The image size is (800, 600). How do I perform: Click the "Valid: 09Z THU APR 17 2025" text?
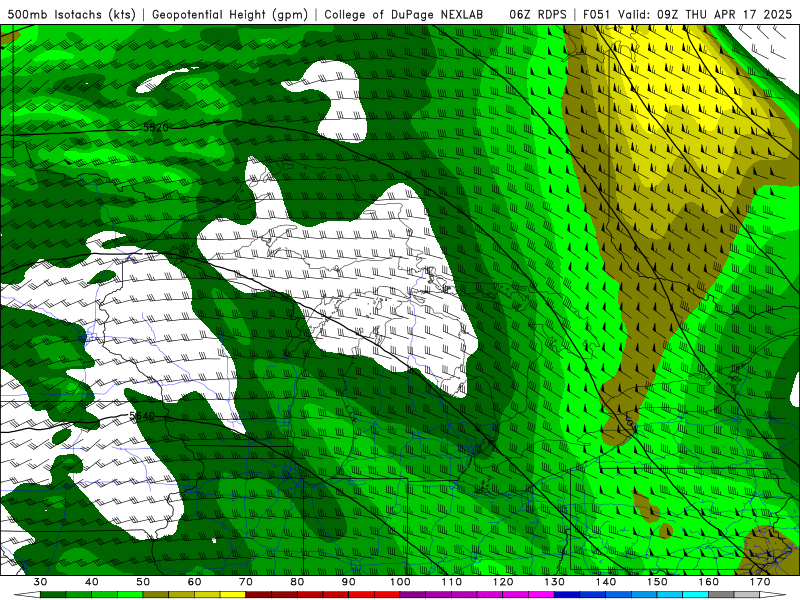[x=705, y=15]
